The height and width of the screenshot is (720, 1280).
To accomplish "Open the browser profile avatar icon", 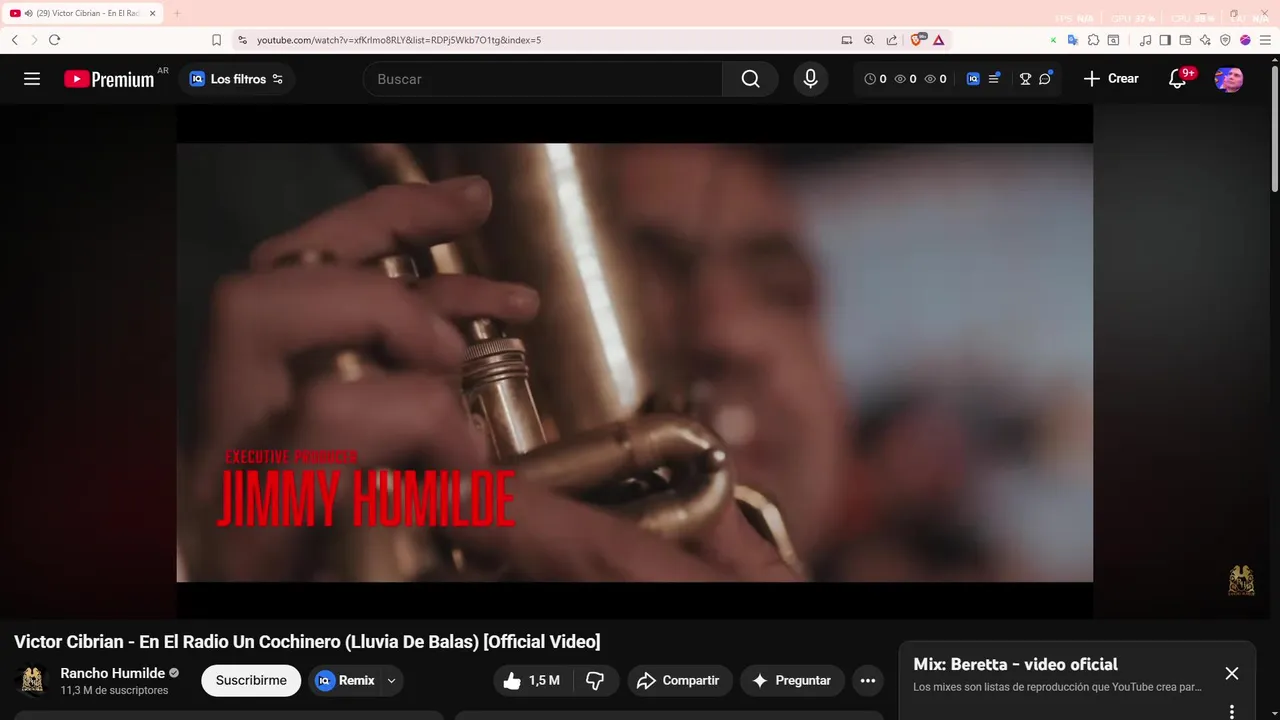I will 1245,40.
